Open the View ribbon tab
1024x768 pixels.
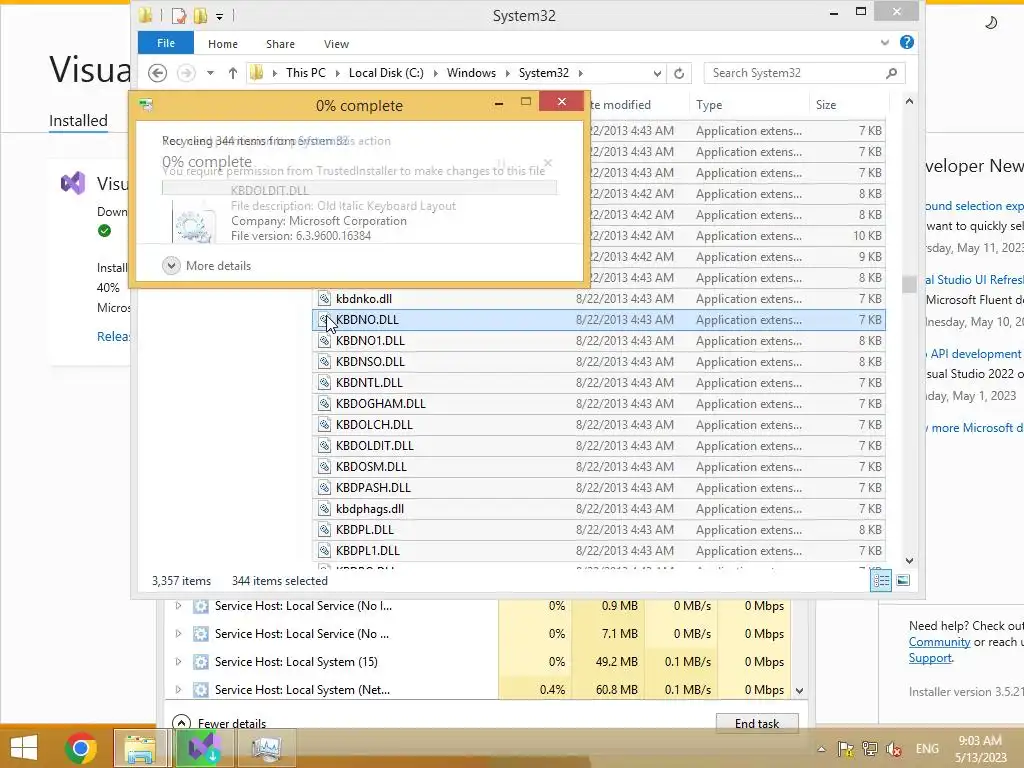(336, 44)
